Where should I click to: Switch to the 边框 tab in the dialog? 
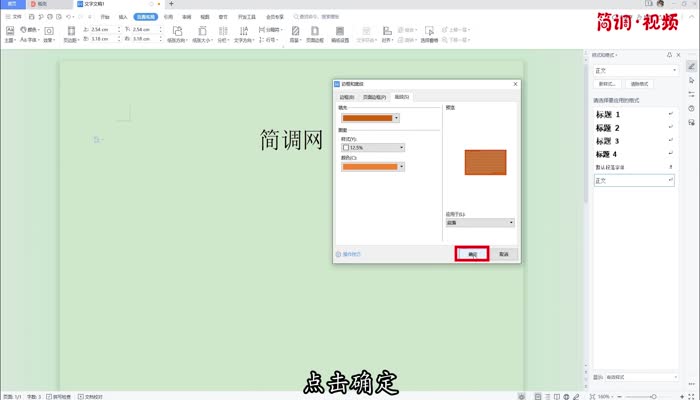[349, 97]
